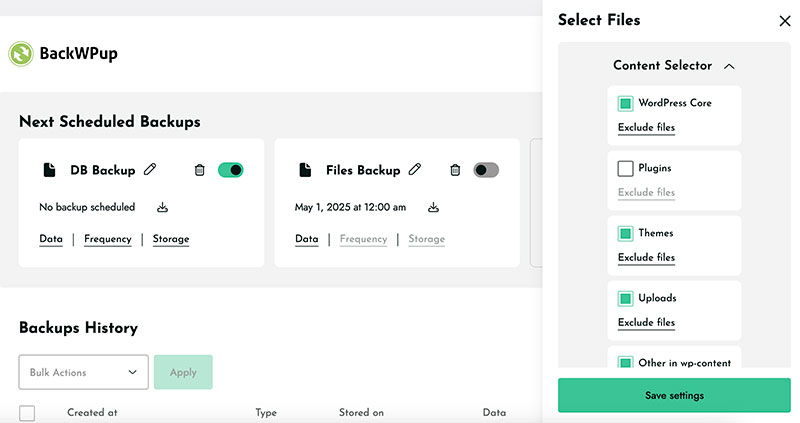800x423 pixels.
Task: Enable the Files Backup toggle switch
Action: pyautogui.click(x=486, y=170)
